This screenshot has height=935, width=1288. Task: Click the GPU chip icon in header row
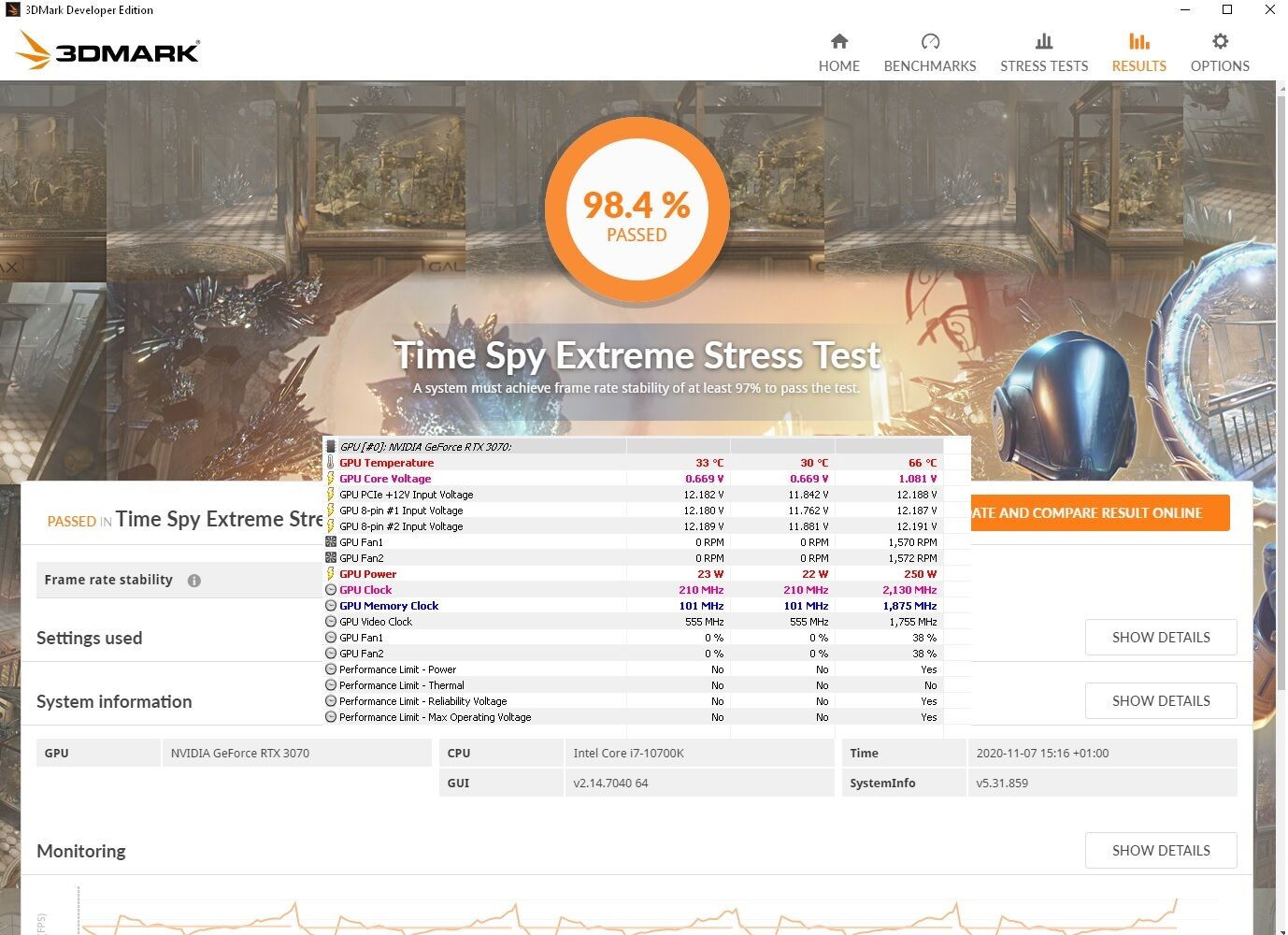[x=331, y=447]
